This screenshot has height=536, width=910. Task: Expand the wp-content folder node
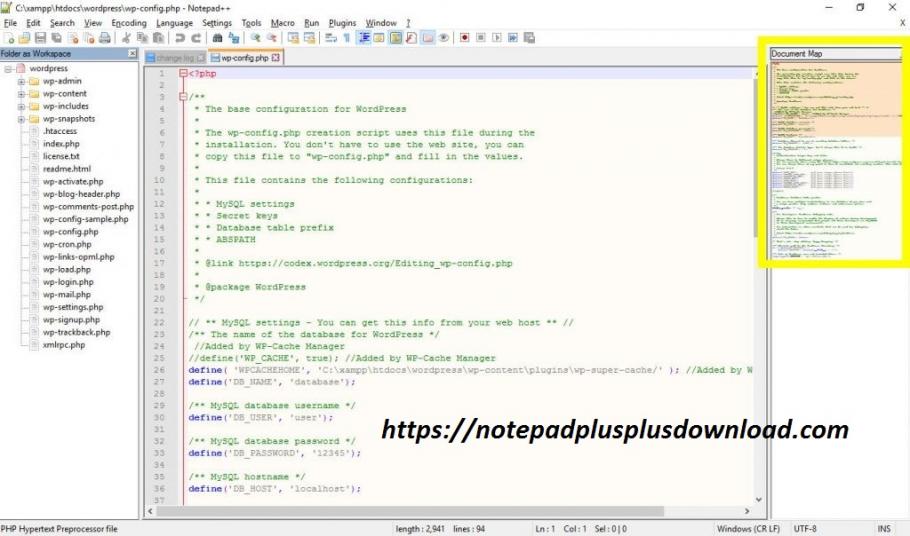coord(21,94)
